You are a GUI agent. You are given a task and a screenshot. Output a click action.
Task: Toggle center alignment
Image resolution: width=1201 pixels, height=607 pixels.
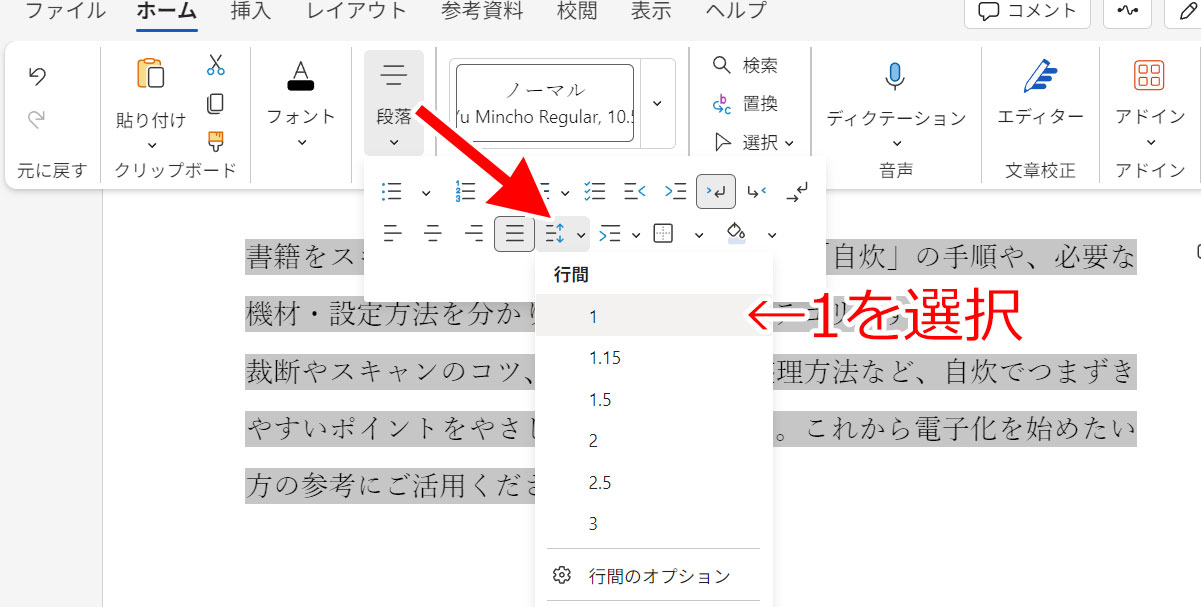[433, 234]
